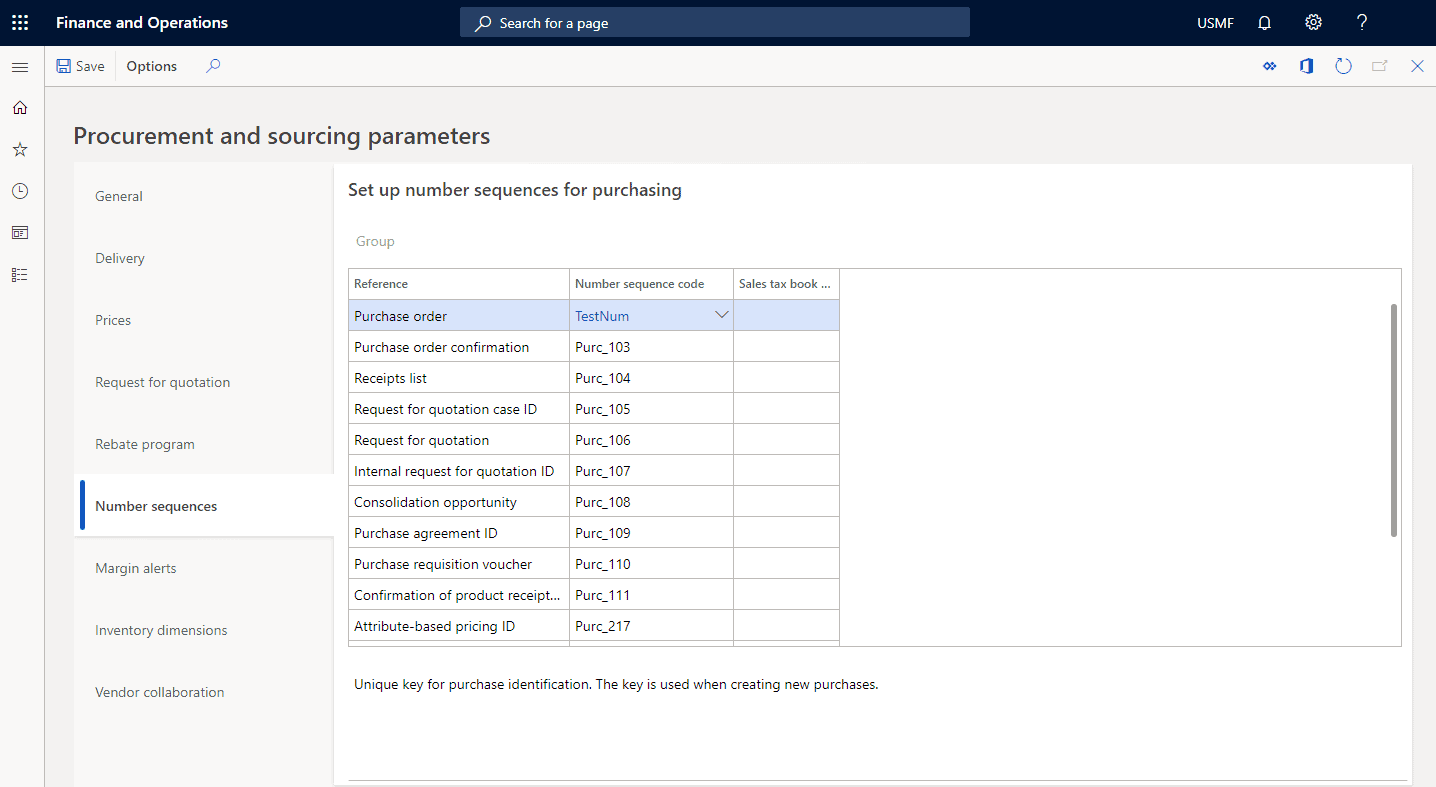
Task: Click the Purc_105 sequence code cell
Action: coord(651,409)
